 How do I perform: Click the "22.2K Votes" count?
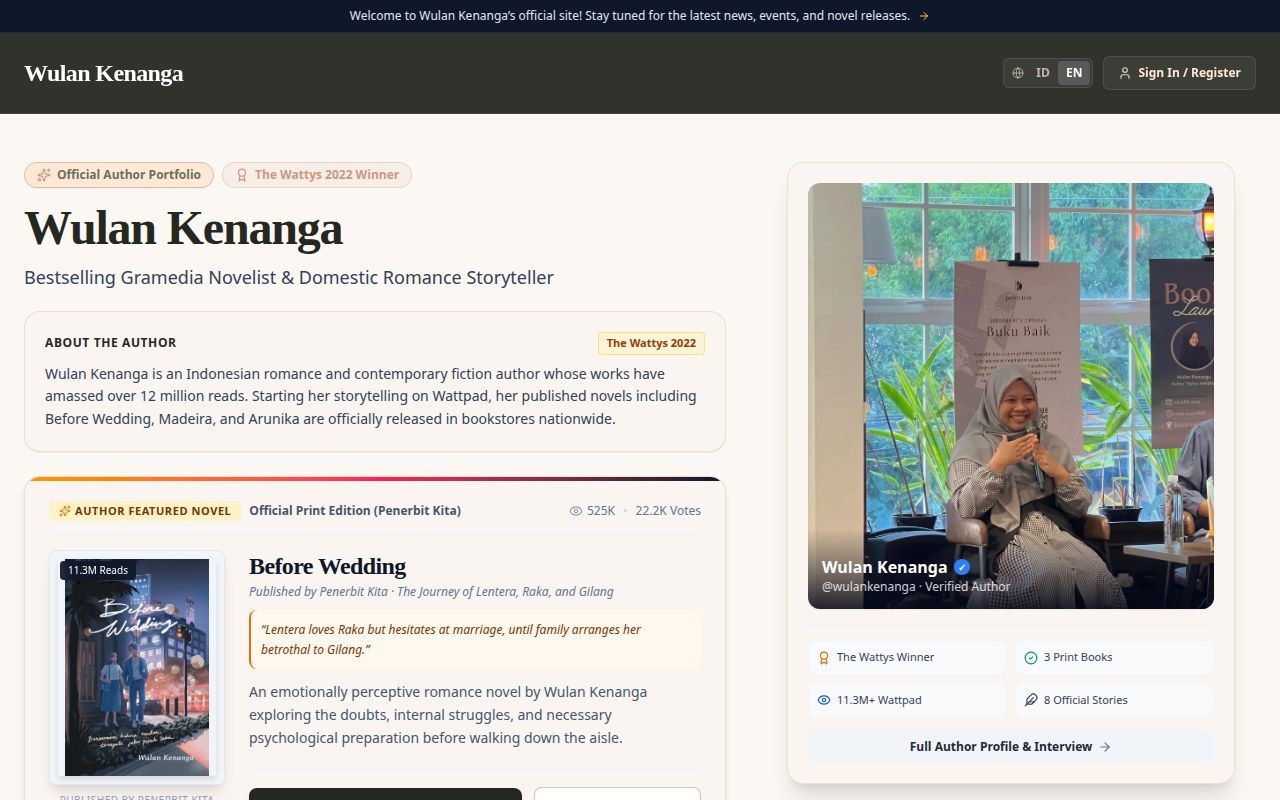point(668,510)
